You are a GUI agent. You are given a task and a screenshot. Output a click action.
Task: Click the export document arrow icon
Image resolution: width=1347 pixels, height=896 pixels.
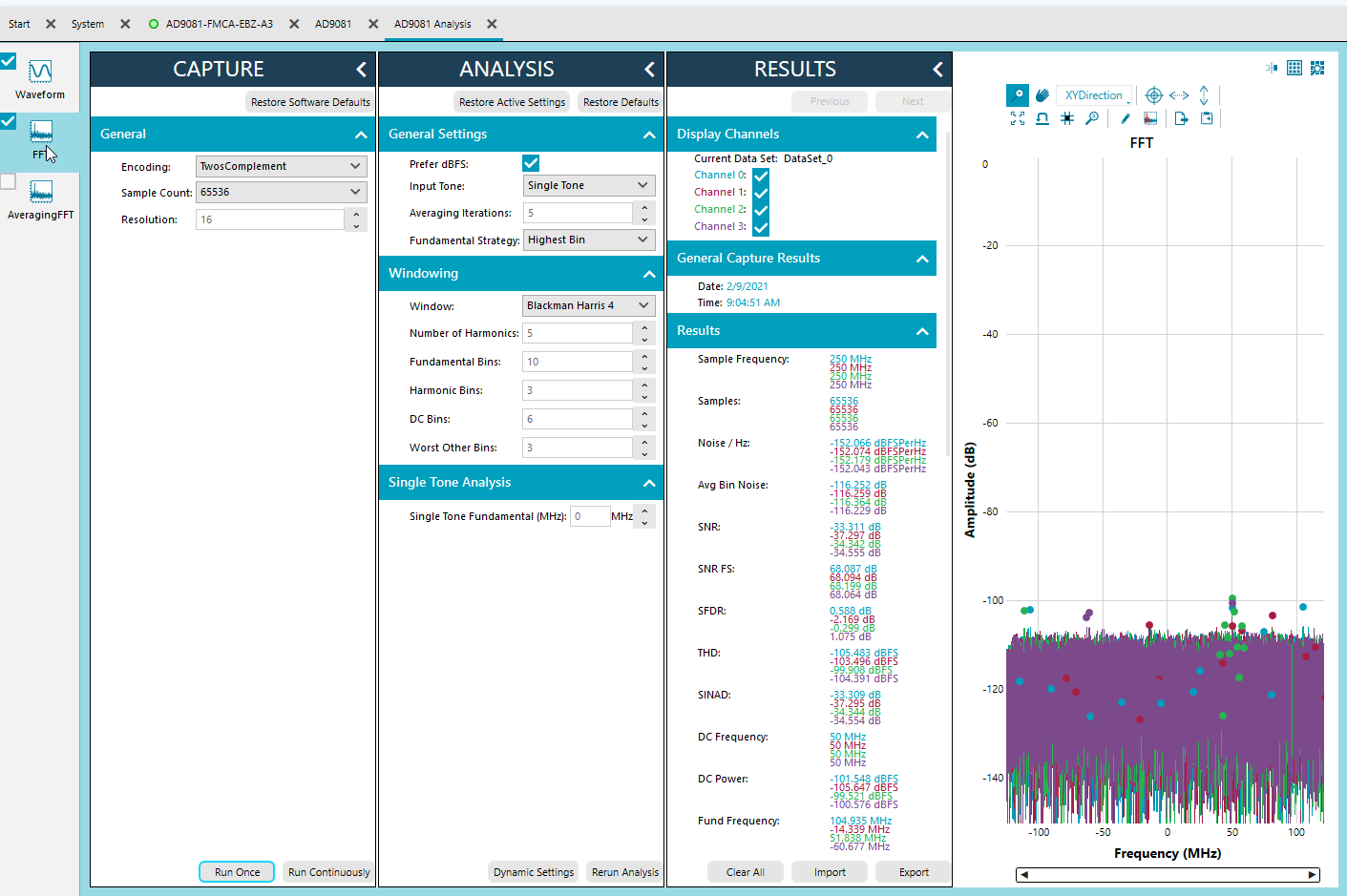pos(1182,118)
